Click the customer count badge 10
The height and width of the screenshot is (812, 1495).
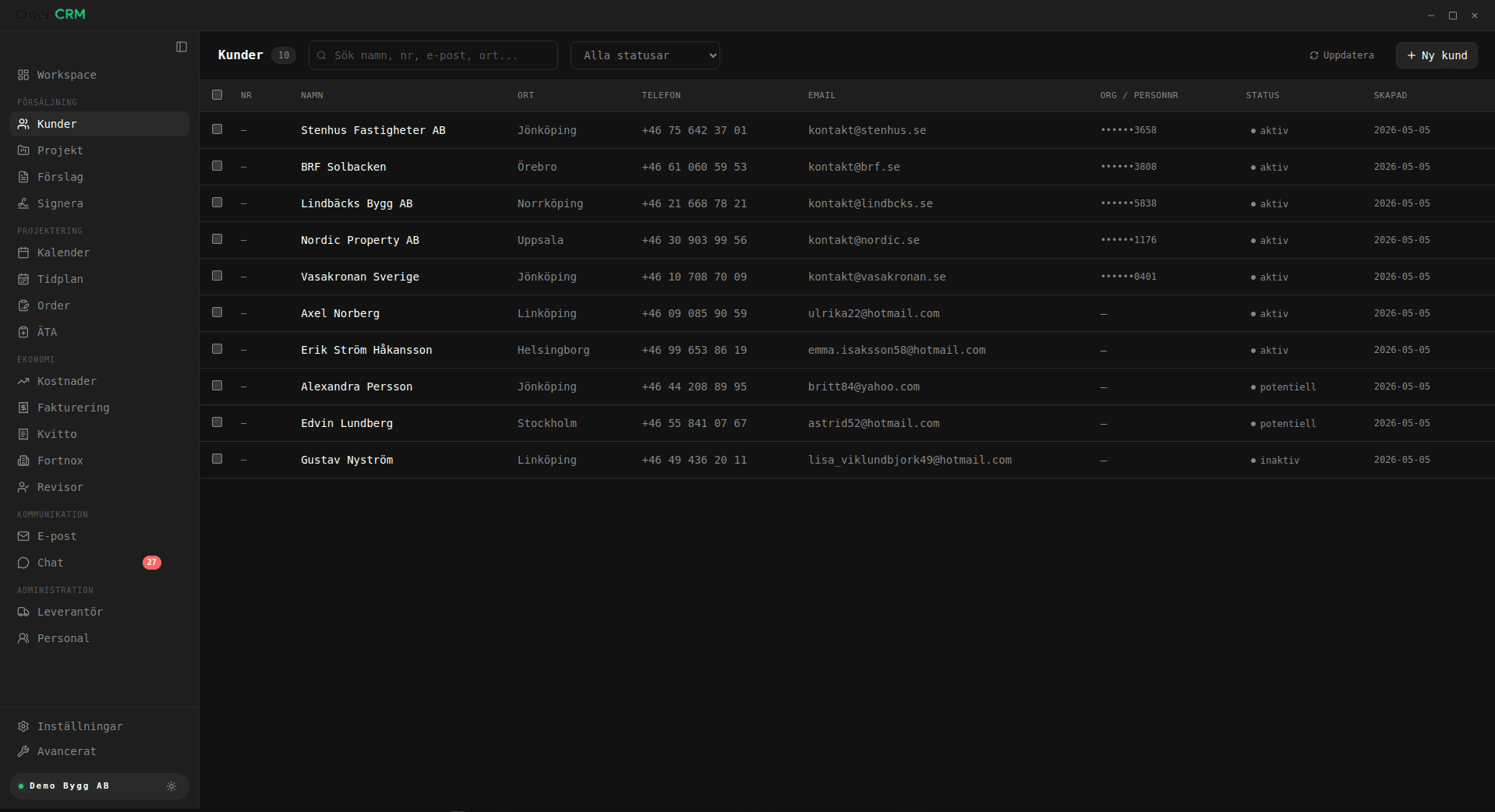(284, 55)
